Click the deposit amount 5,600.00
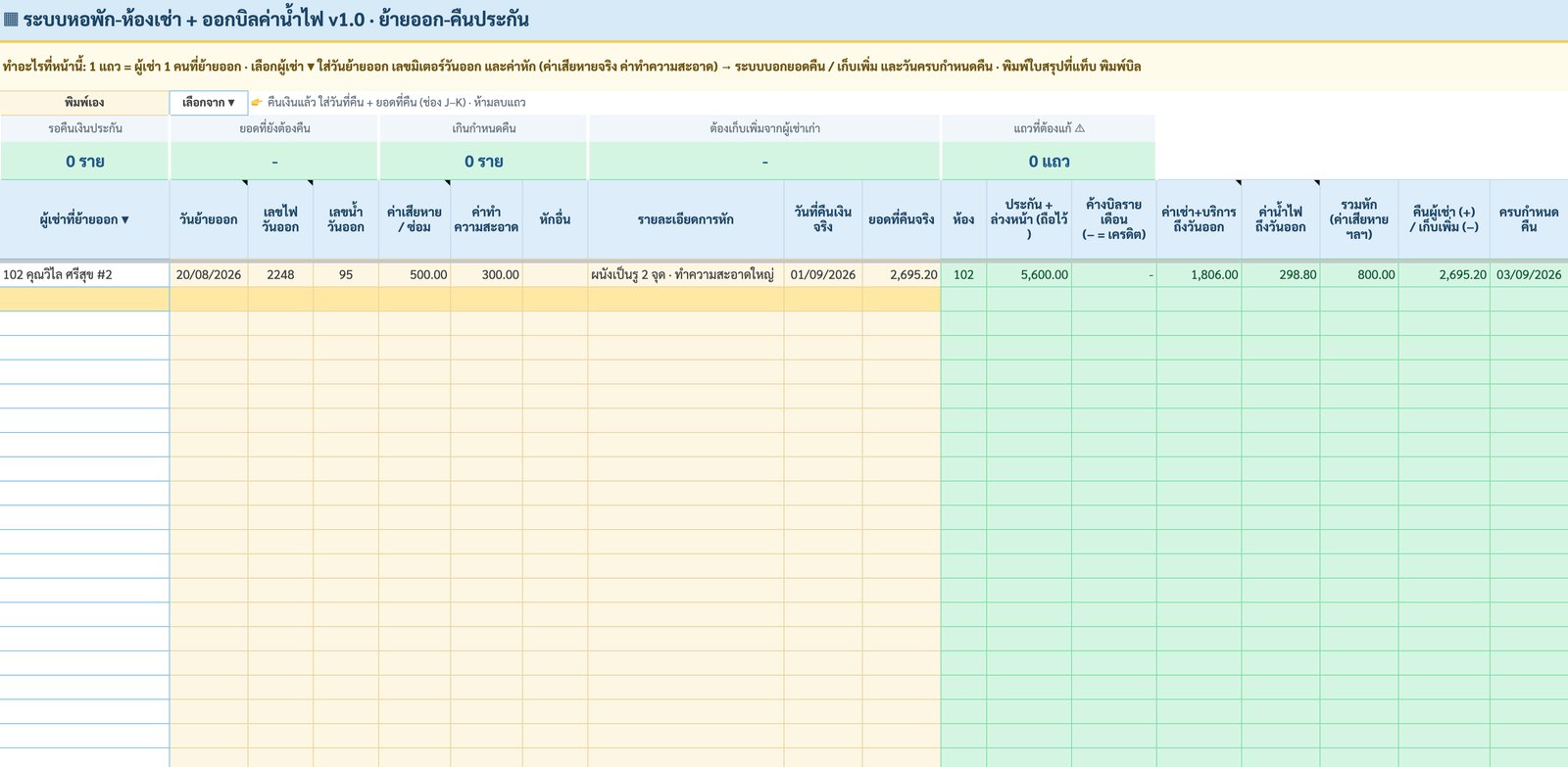This screenshot has width=1568, height=767. (1029, 275)
